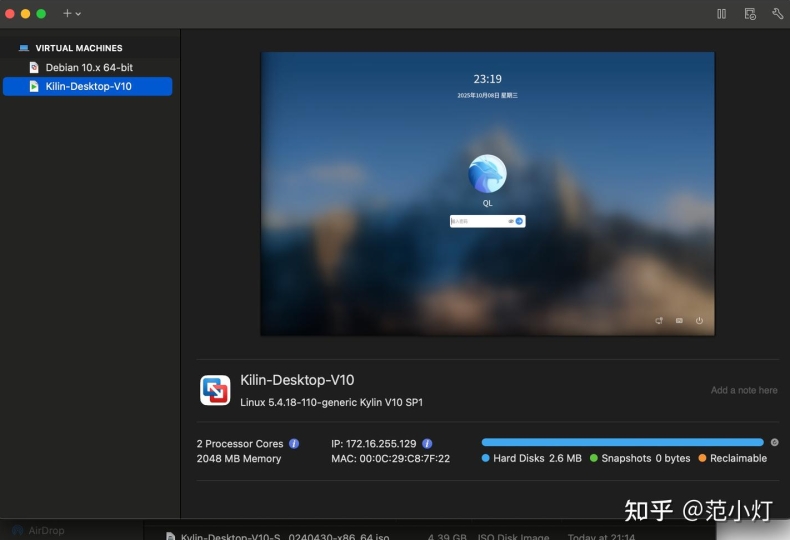Open VM settings with the wrench icon
The height and width of the screenshot is (540, 790).
click(x=777, y=14)
